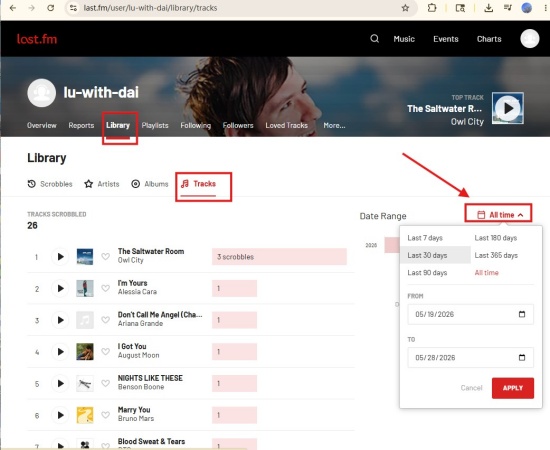The width and height of the screenshot is (550, 450).
Task: Select Last 180 days range
Action: pyautogui.click(x=496, y=238)
